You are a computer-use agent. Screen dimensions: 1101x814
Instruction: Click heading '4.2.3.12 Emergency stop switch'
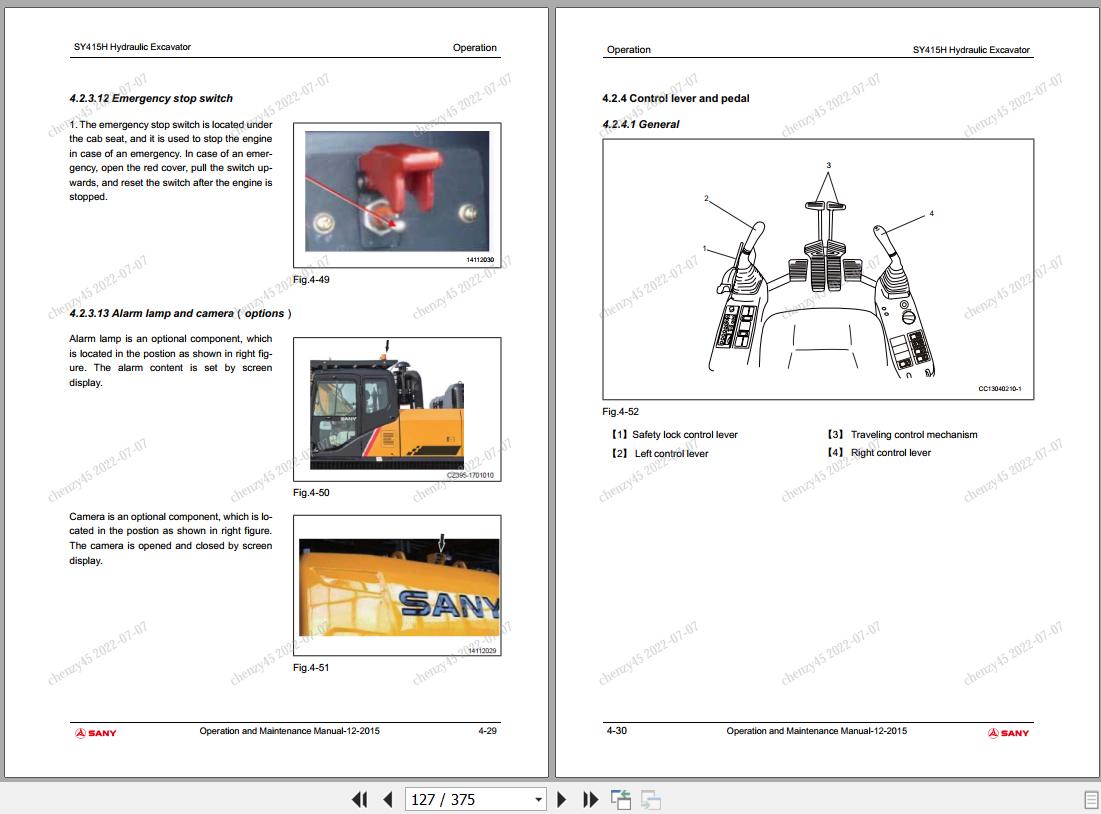coord(151,98)
